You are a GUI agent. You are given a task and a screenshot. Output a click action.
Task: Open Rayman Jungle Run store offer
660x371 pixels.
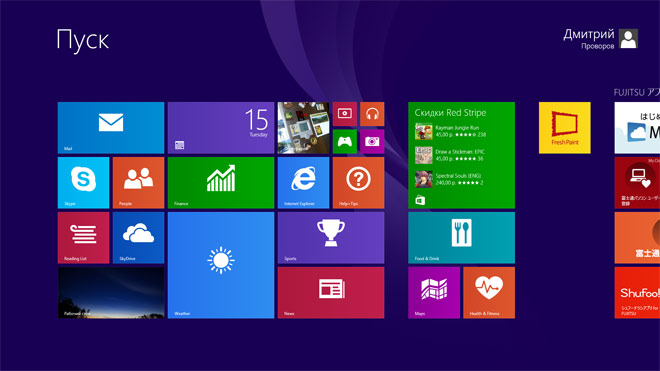pyautogui.click(x=450, y=131)
